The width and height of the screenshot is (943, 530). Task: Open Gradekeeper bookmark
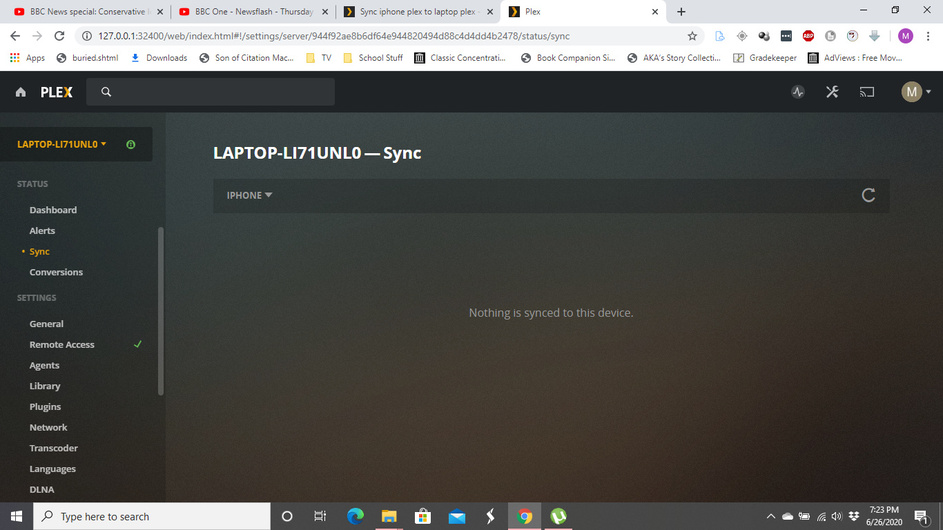pos(765,58)
